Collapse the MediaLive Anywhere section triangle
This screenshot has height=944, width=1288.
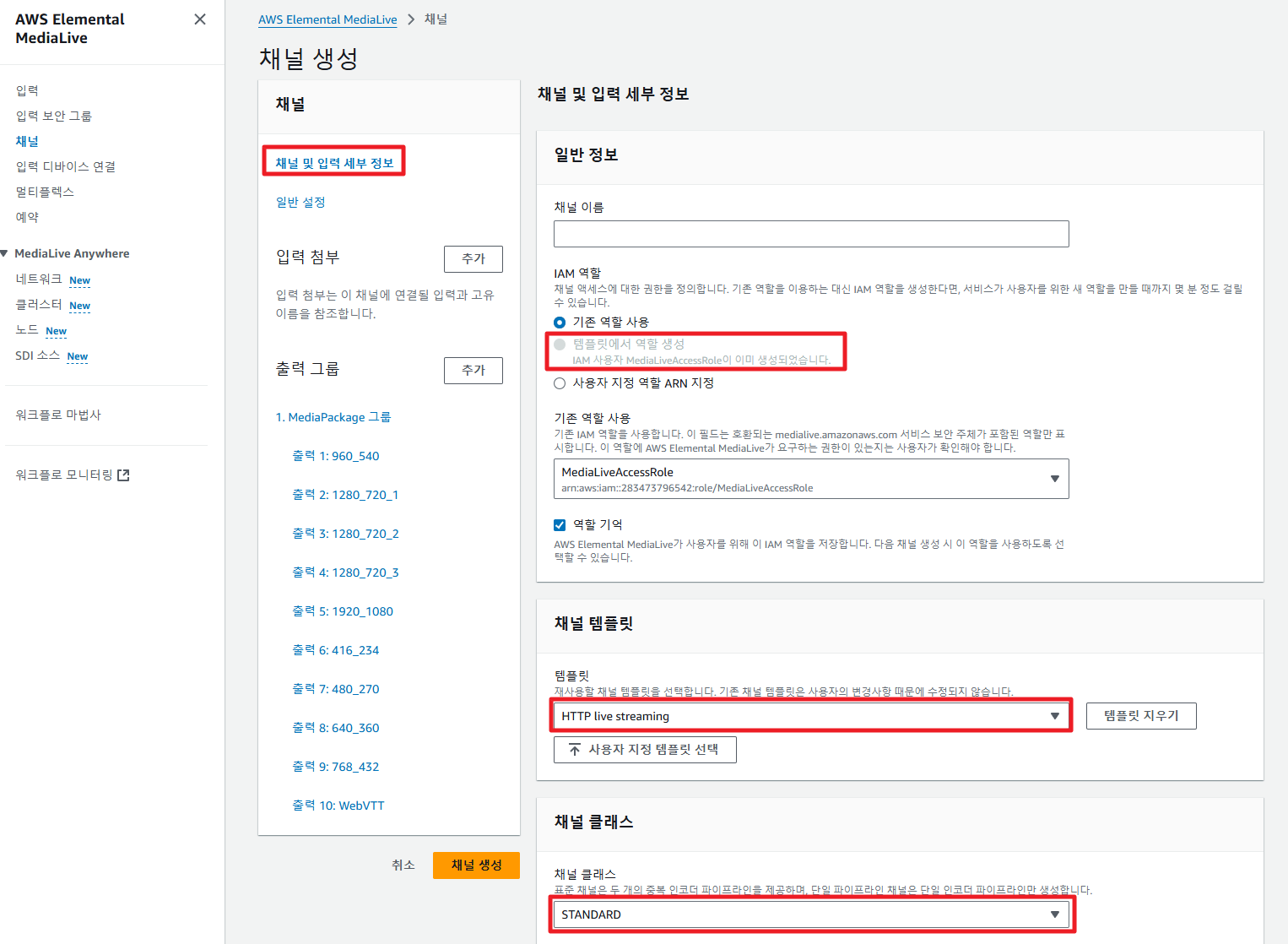pos(4,253)
